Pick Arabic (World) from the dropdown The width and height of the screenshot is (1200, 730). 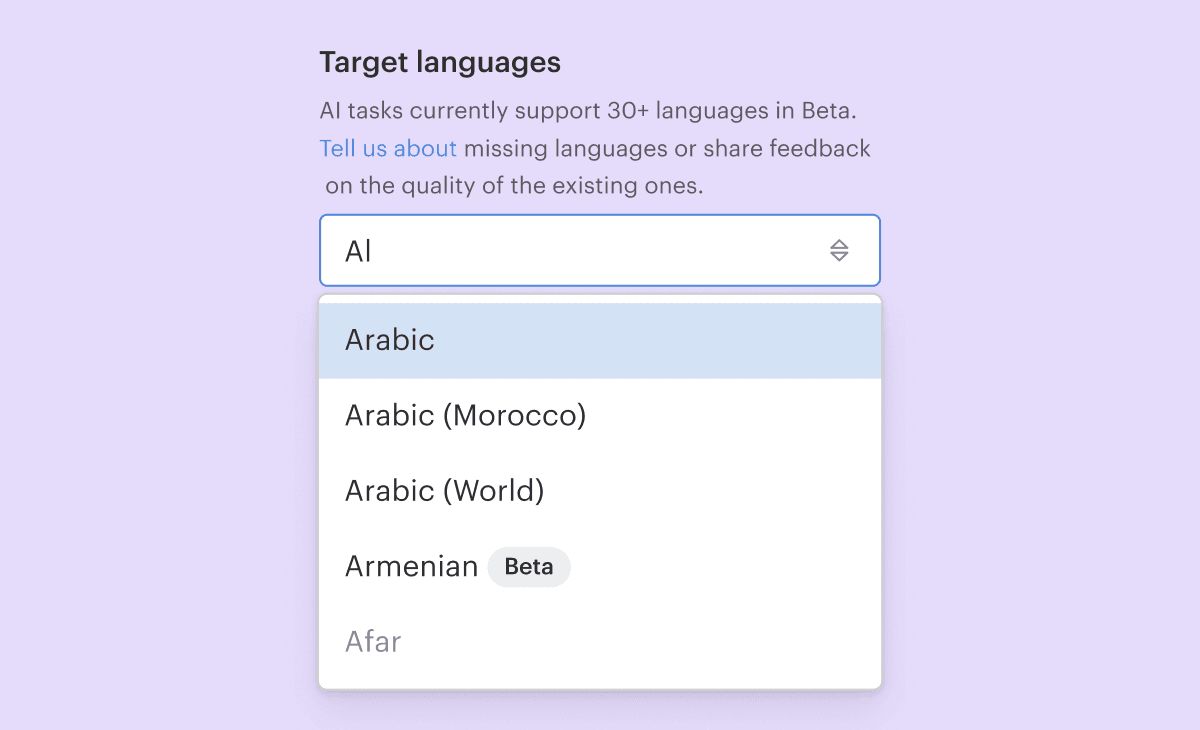444,491
